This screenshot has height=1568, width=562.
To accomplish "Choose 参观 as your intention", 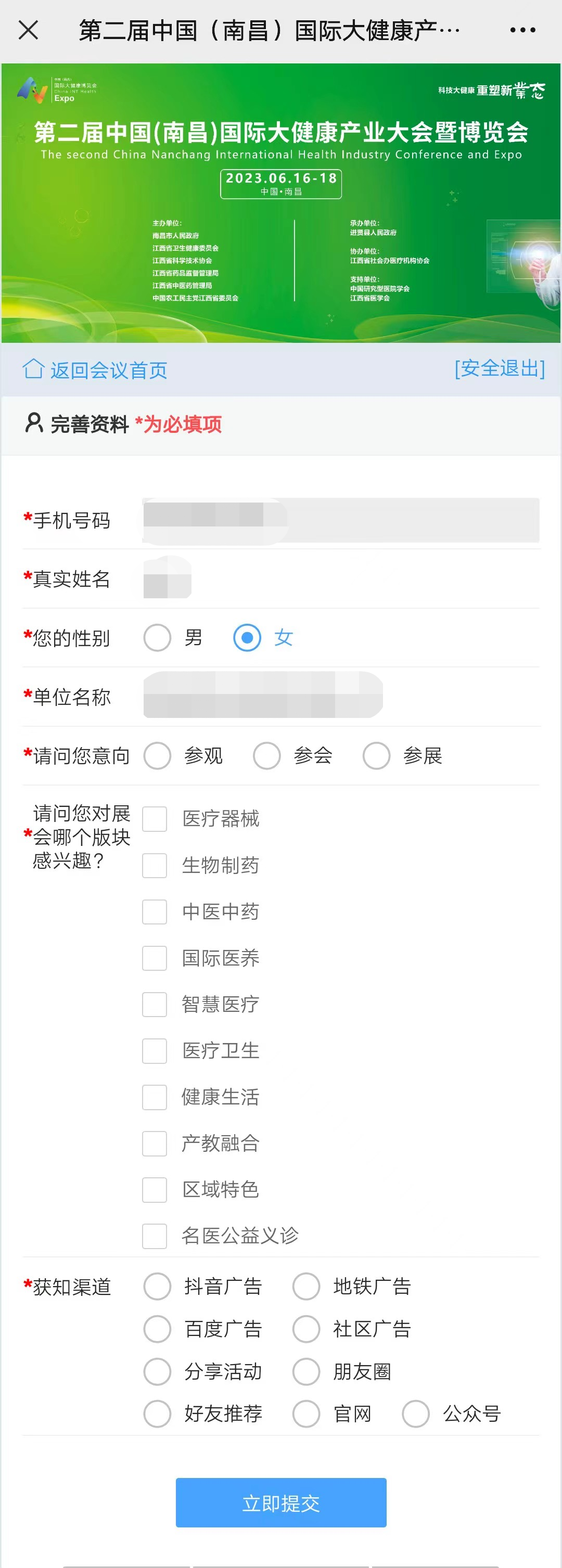I will point(157,755).
